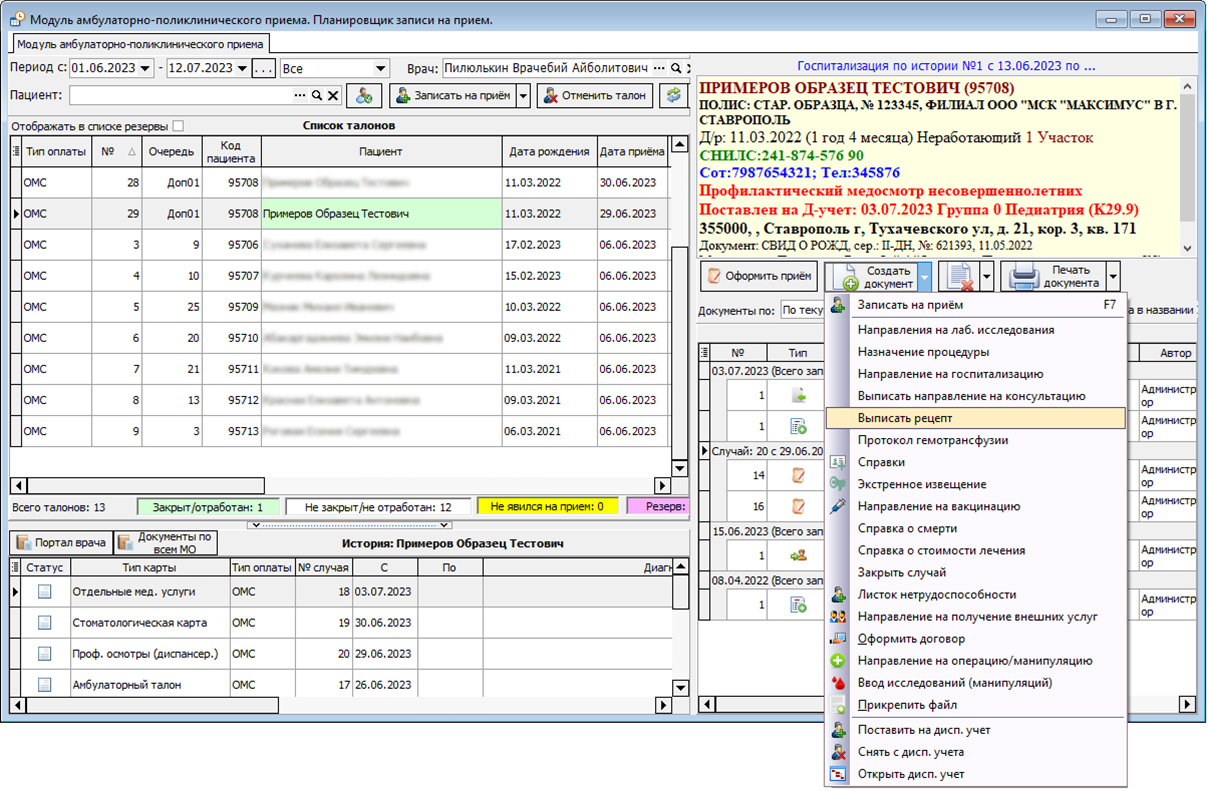The image size is (1208, 791).
Task: Click Создать документ dropdown arrow
Action: coord(927,276)
